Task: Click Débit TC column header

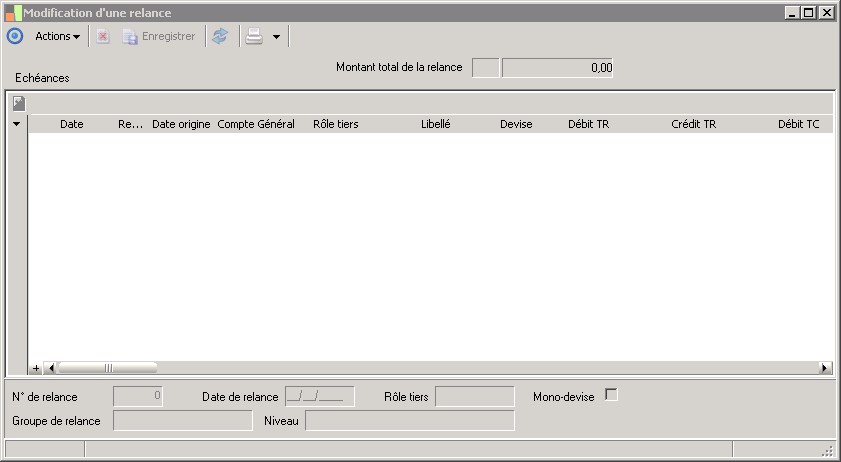Action: point(799,124)
